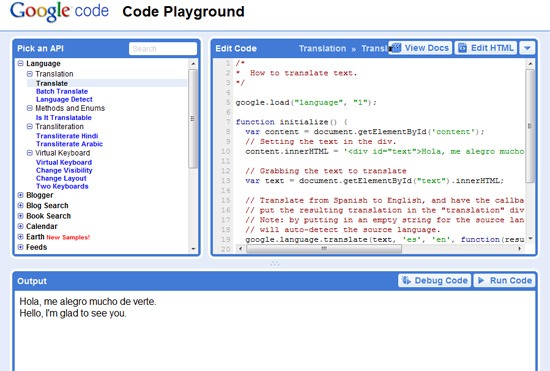Open the Is It Translatable sample

pyautogui.click(x=63, y=117)
